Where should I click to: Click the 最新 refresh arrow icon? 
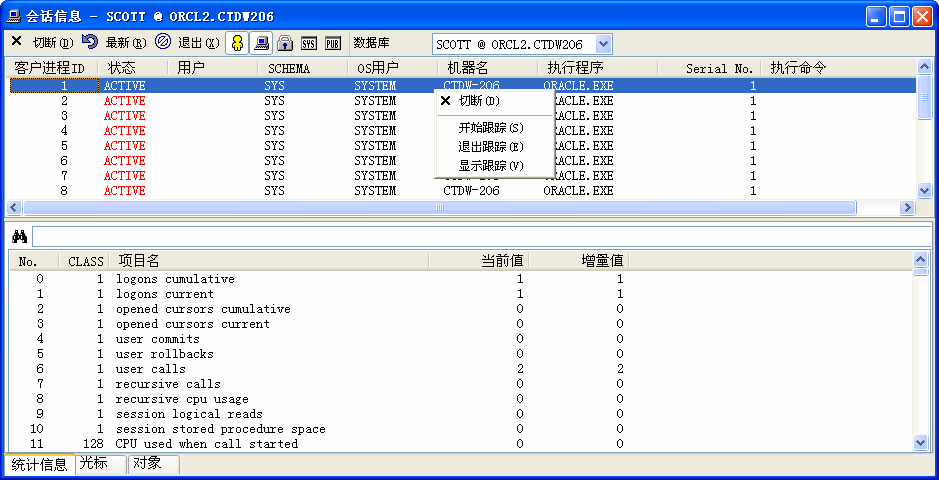pyautogui.click(x=90, y=42)
